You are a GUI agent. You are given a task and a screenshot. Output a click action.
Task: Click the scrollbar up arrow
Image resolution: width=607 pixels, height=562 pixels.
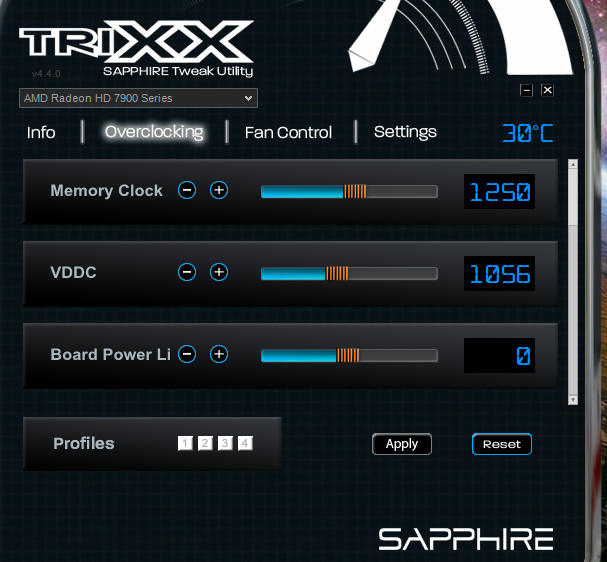click(573, 164)
